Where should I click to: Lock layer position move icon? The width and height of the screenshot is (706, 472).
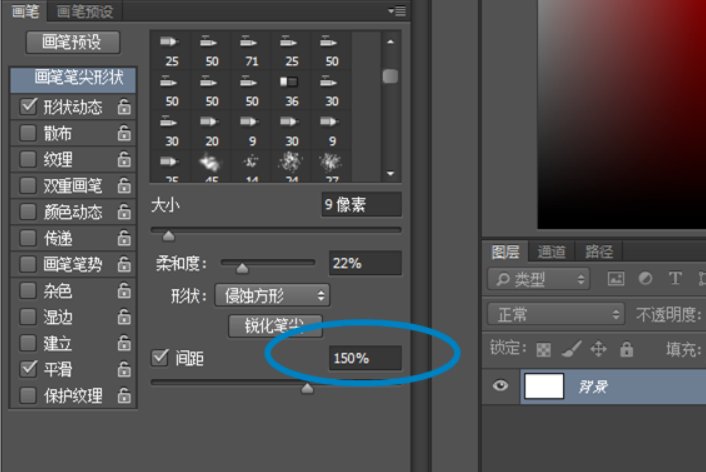[x=598, y=349]
